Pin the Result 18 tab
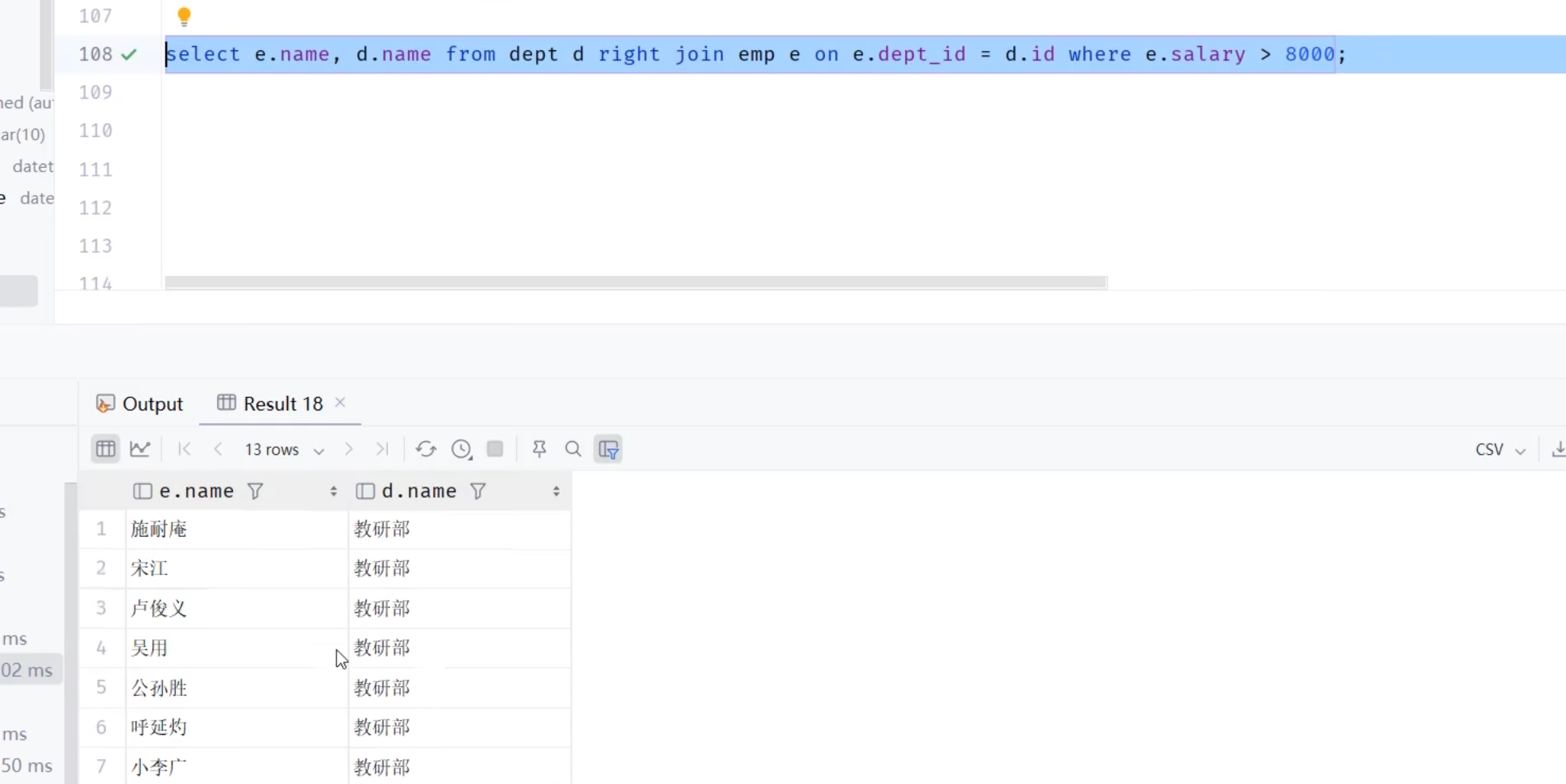Viewport: 1566px width, 784px height. pos(539,449)
